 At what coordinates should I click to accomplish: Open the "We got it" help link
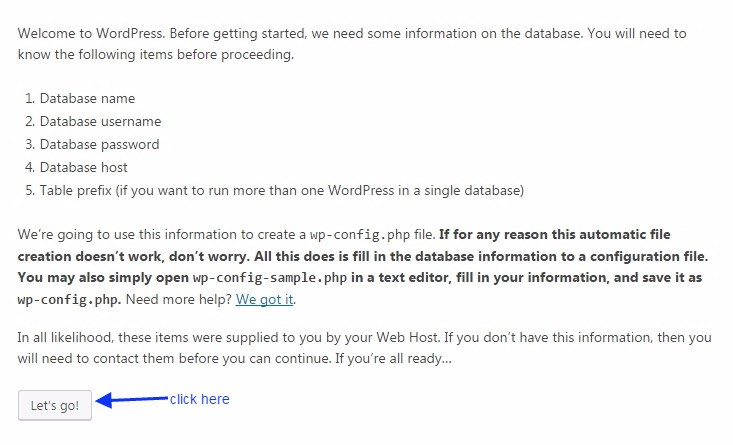(265, 299)
